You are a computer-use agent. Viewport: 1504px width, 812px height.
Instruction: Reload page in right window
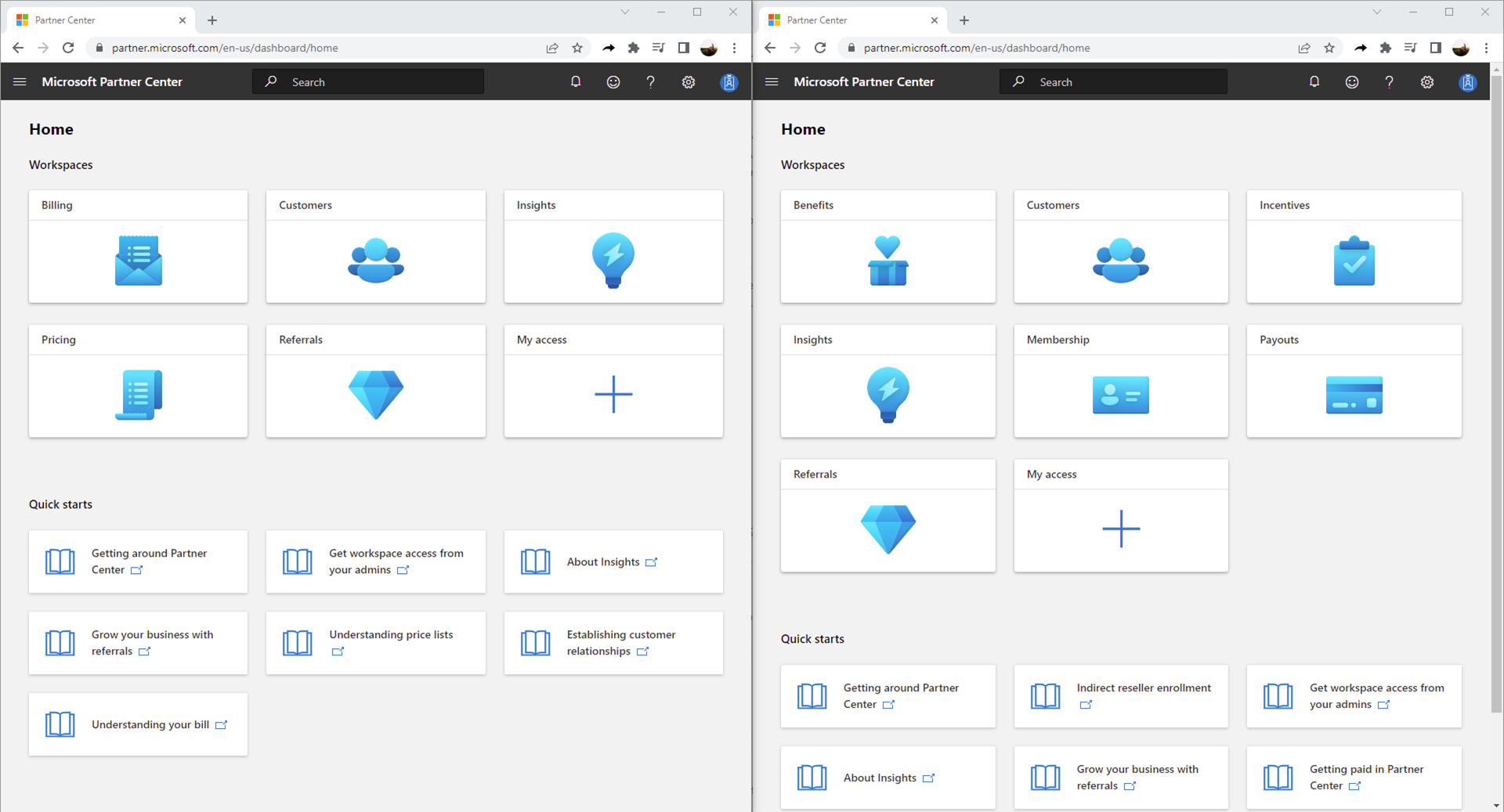[x=820, y=48]
